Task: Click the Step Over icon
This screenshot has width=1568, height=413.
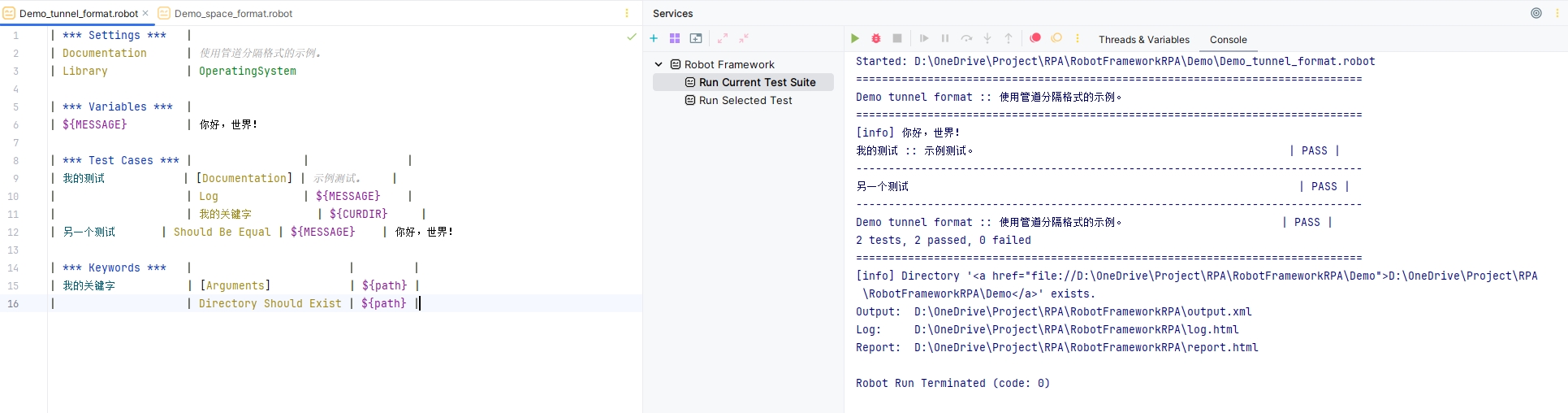Action: 966,38
